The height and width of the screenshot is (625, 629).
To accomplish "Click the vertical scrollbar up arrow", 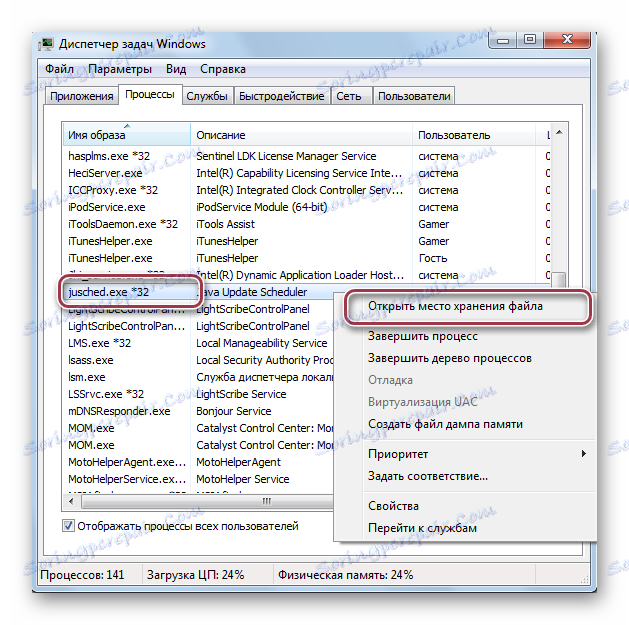I will [559, 132].
